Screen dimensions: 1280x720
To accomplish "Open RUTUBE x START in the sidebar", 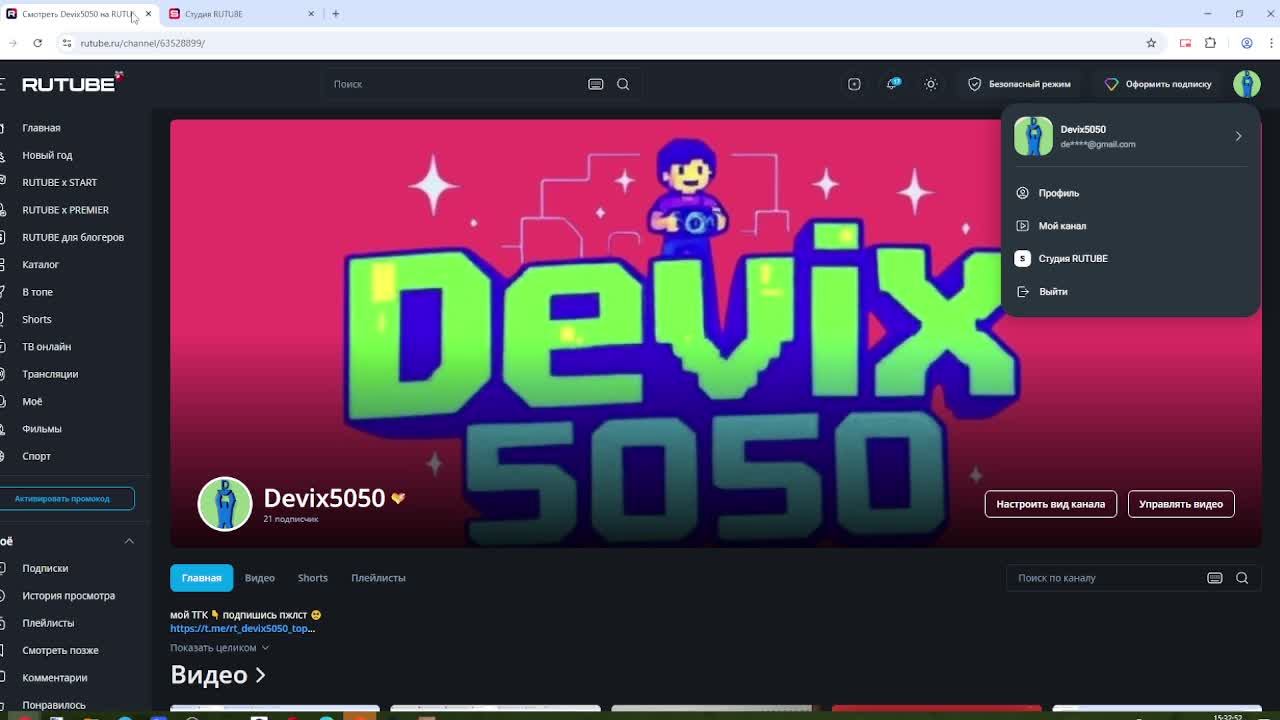I will (60, 182).
